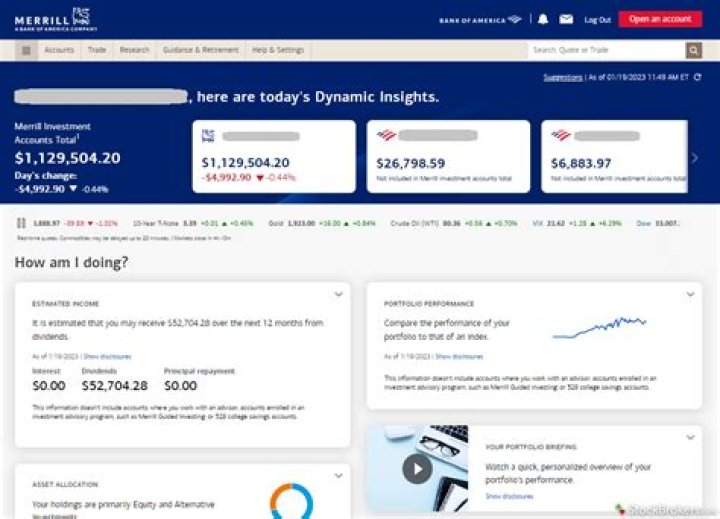Screen dimensions: 720x519
Task: Click the Open an account button
Action: pyautogui.click(x=660, y=19)
